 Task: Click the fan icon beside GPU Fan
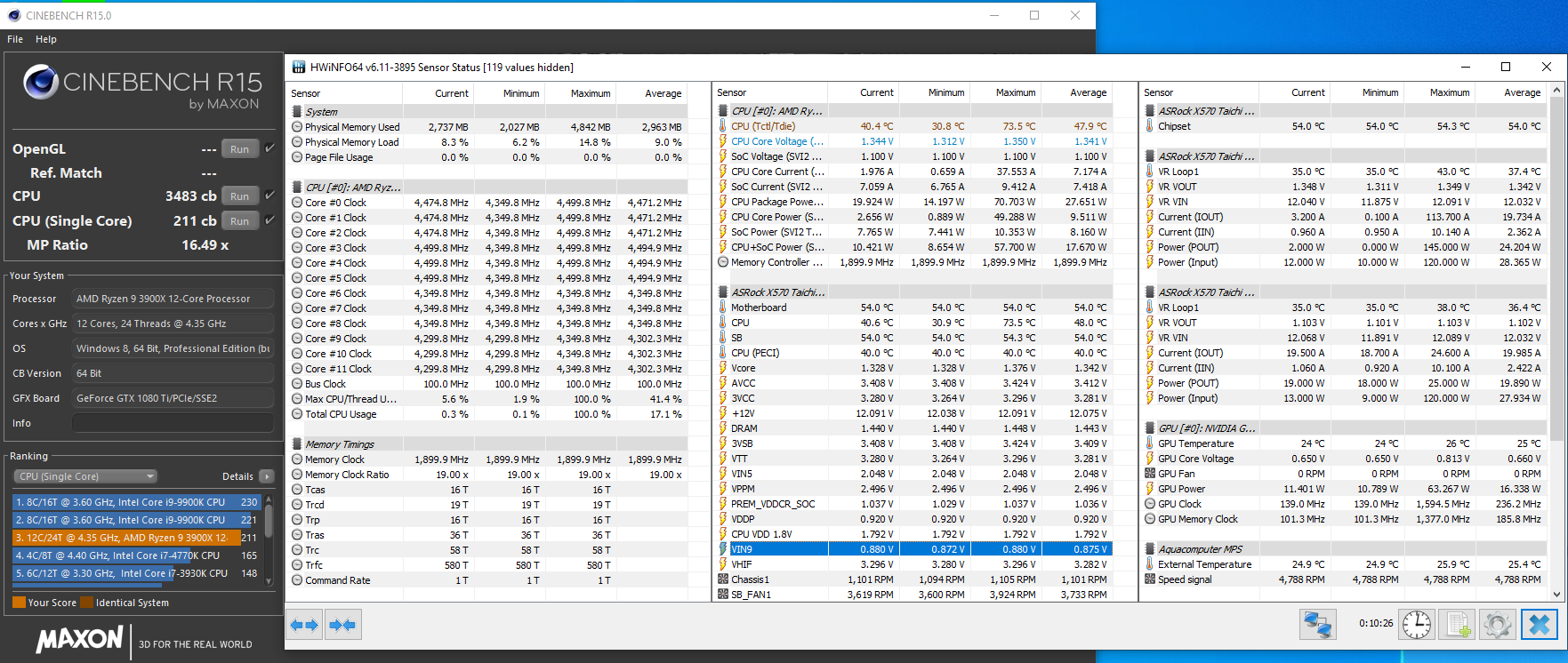(1150, 474)
